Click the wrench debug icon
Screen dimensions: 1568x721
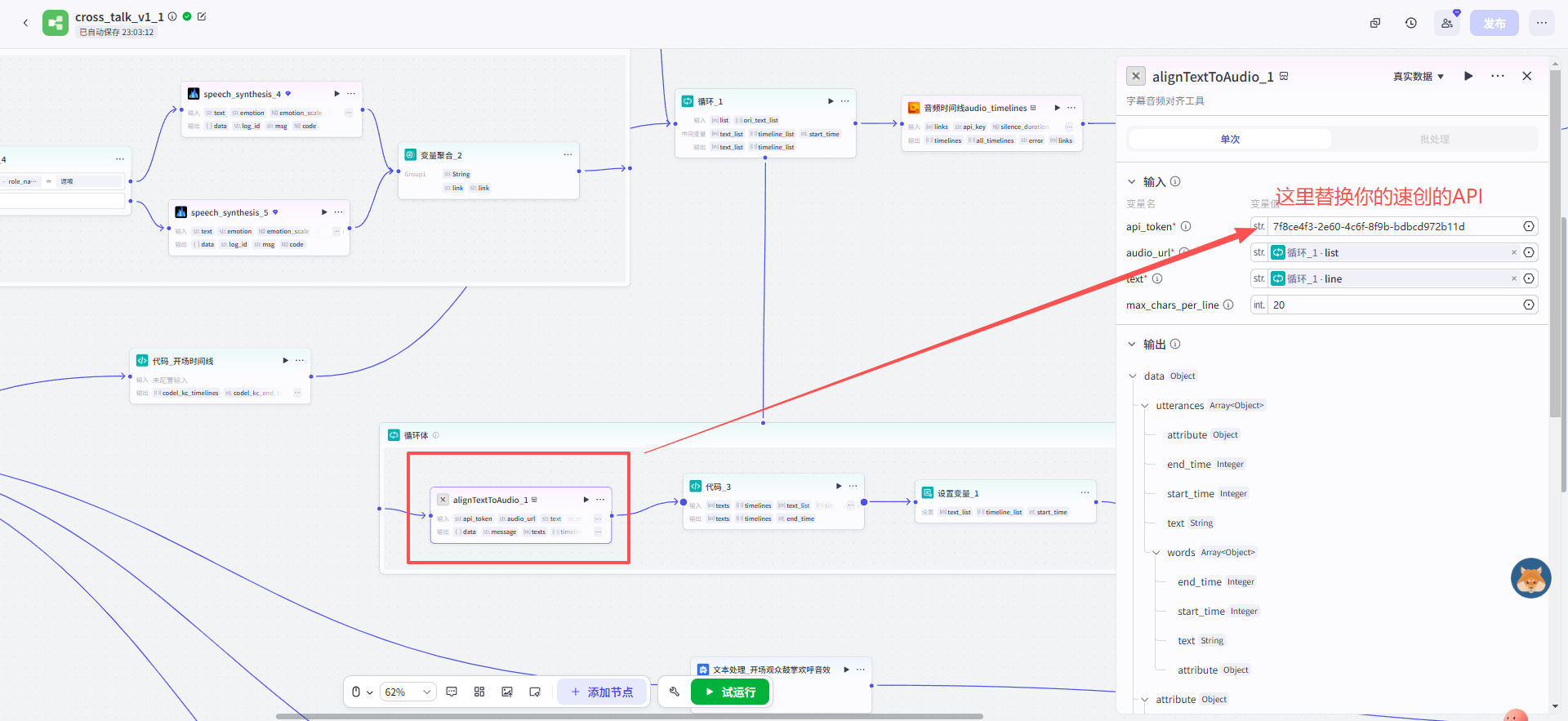675,692
